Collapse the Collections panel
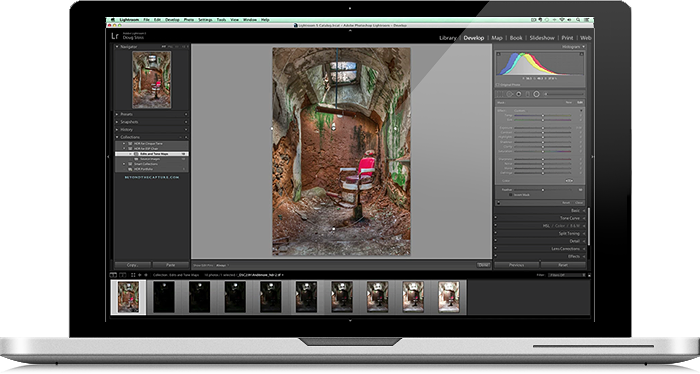Viewport: 700px width, 374px height. 117,137
